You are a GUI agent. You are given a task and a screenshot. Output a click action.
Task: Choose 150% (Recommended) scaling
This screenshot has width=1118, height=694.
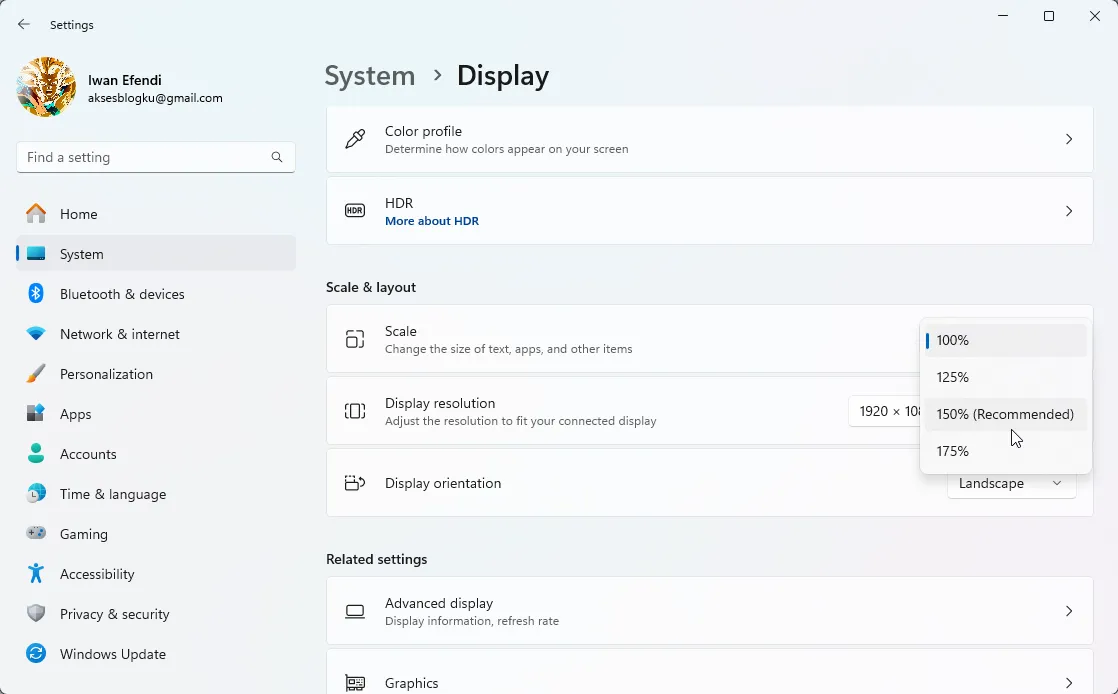(x=1004, y=414)
